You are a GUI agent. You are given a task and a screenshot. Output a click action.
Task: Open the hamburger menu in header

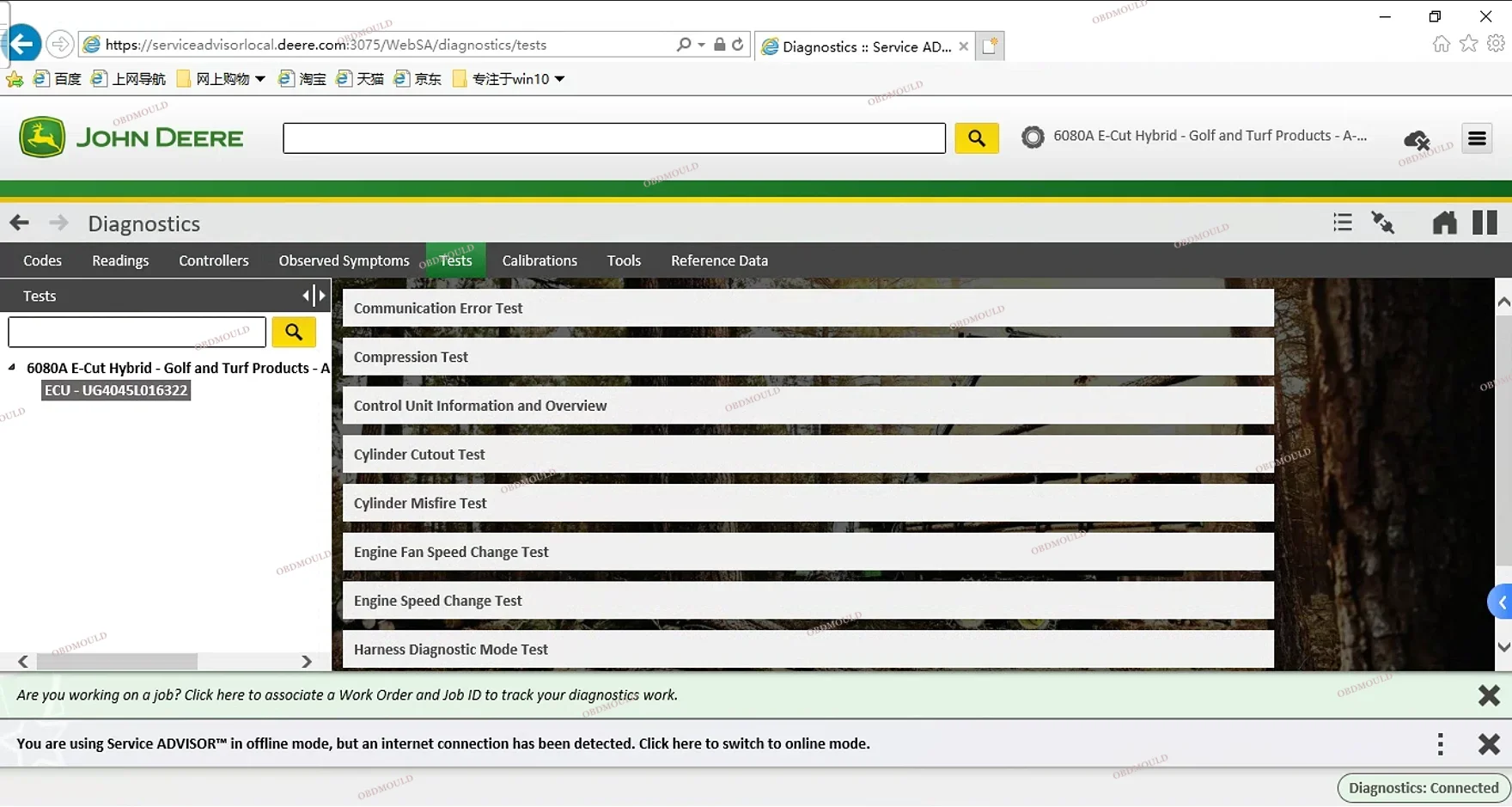(1477, 138)
